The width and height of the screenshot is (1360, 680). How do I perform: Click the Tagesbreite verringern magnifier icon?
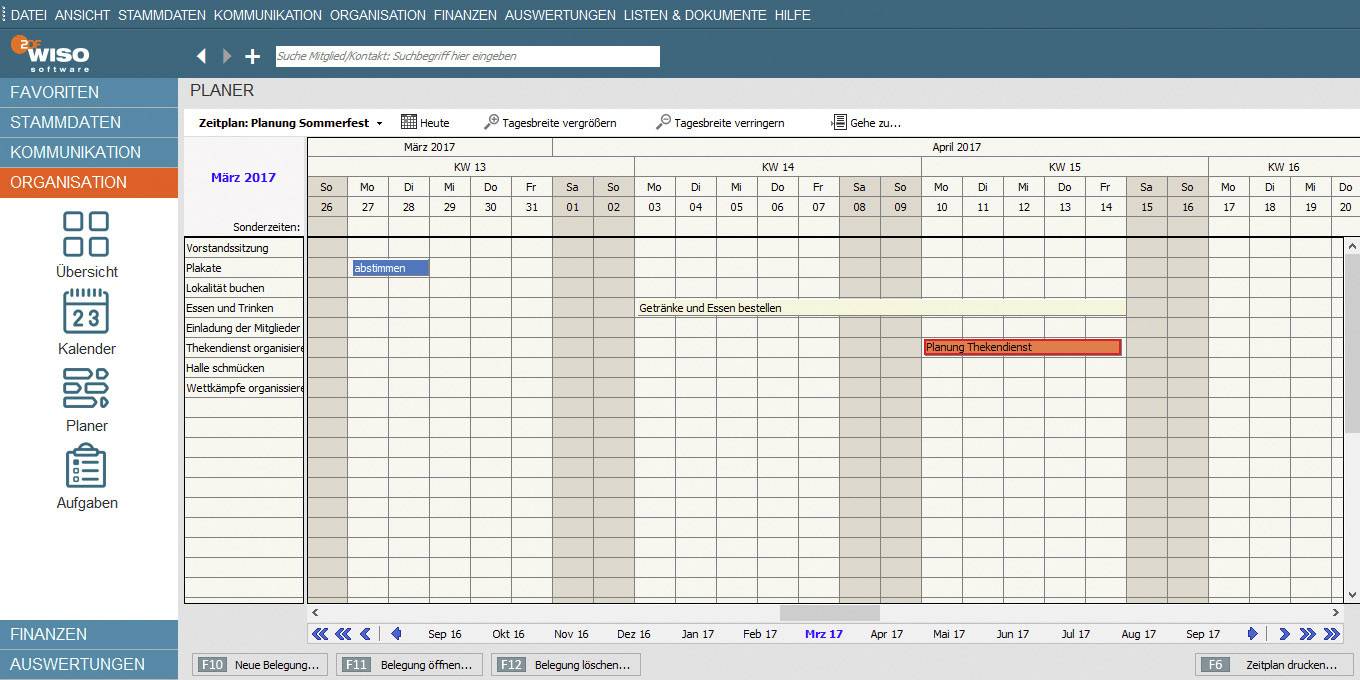(x=662, y=122)
